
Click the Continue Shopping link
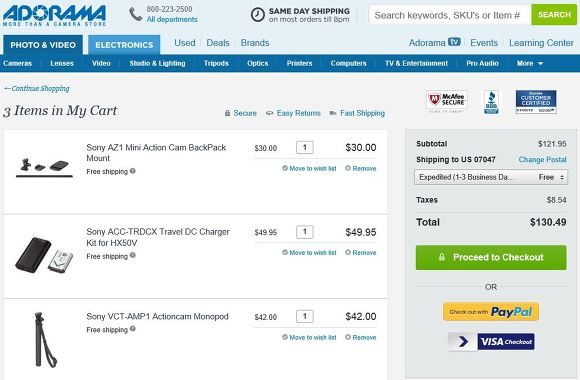tap(37, 88)
